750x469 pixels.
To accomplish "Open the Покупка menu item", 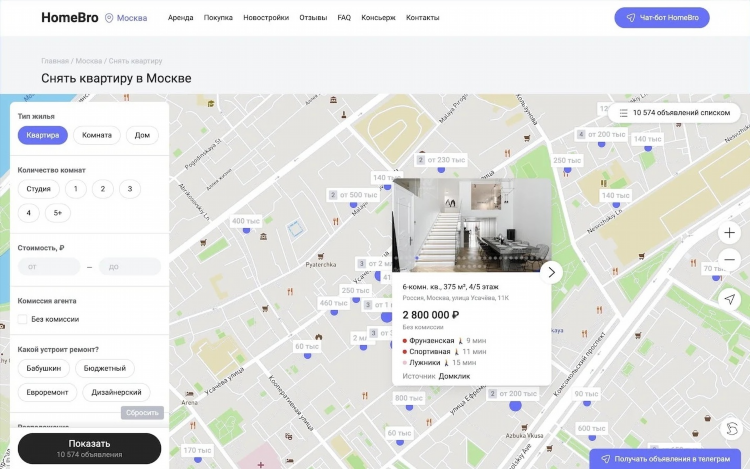I will pyautogui.click(x=218, y=18).
